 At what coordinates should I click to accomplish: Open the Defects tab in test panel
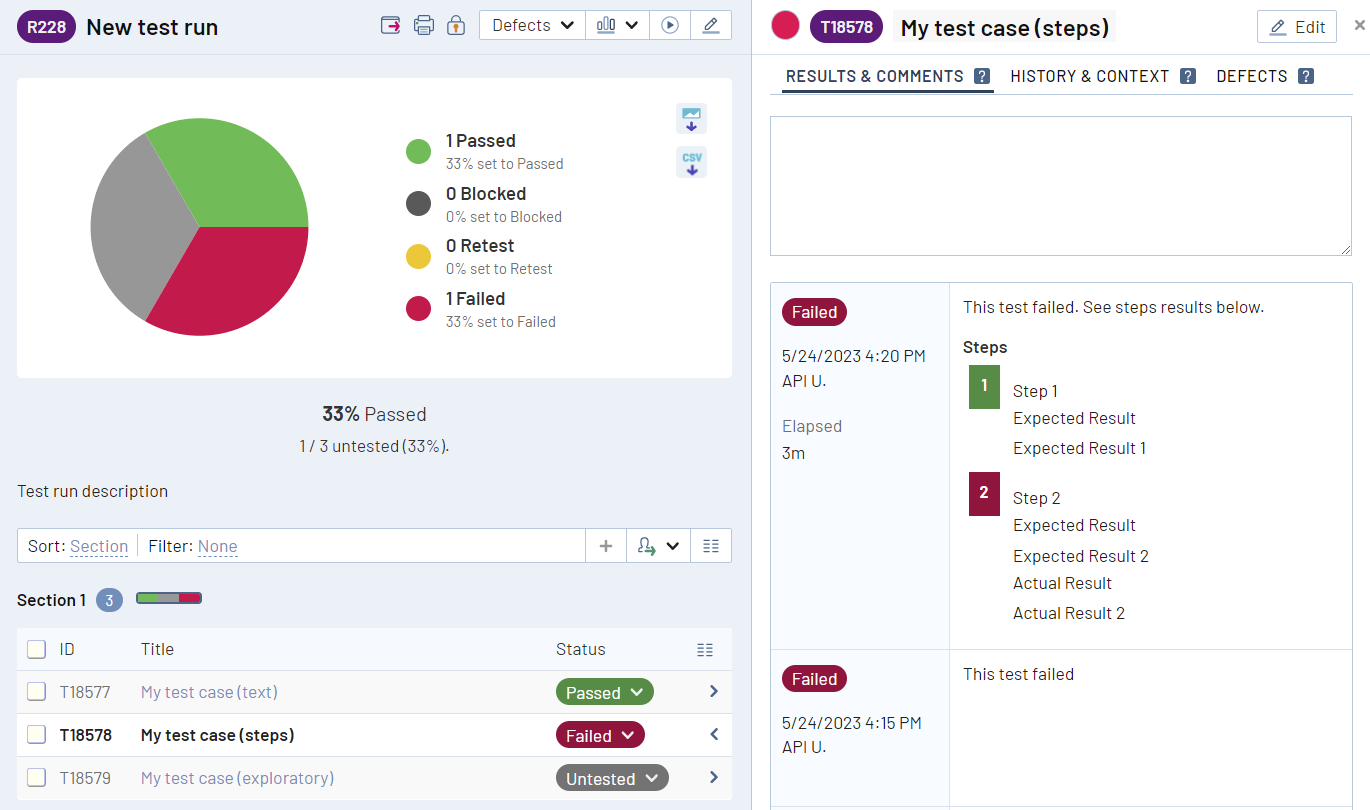(x=1251, y=76)
